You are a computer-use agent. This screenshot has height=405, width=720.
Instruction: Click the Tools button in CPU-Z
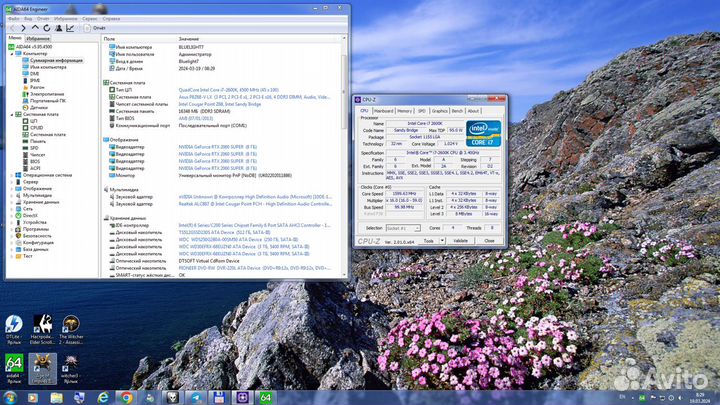428,241
